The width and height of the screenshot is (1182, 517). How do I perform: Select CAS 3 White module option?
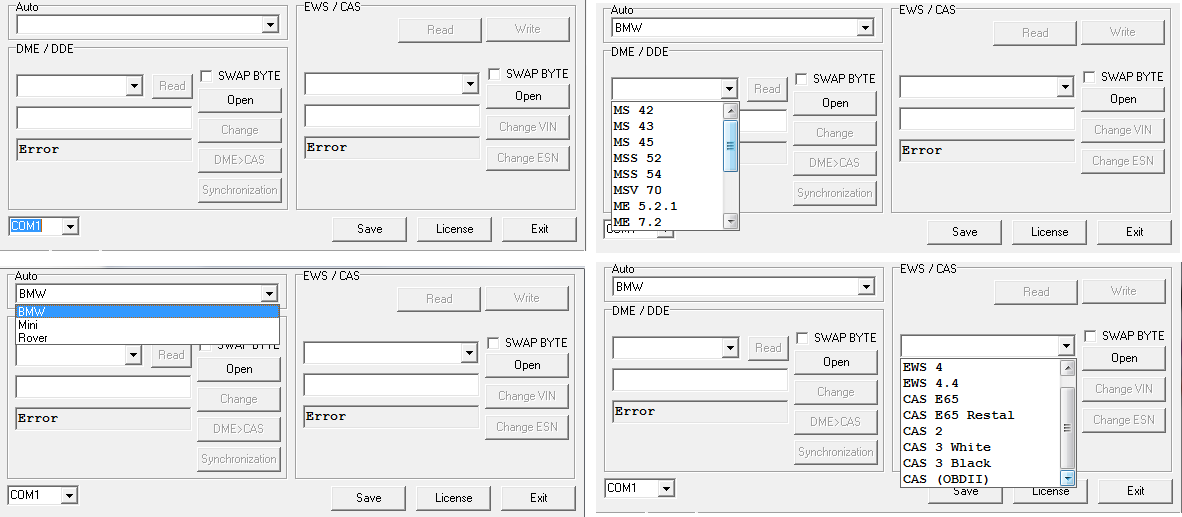point(946,447)
